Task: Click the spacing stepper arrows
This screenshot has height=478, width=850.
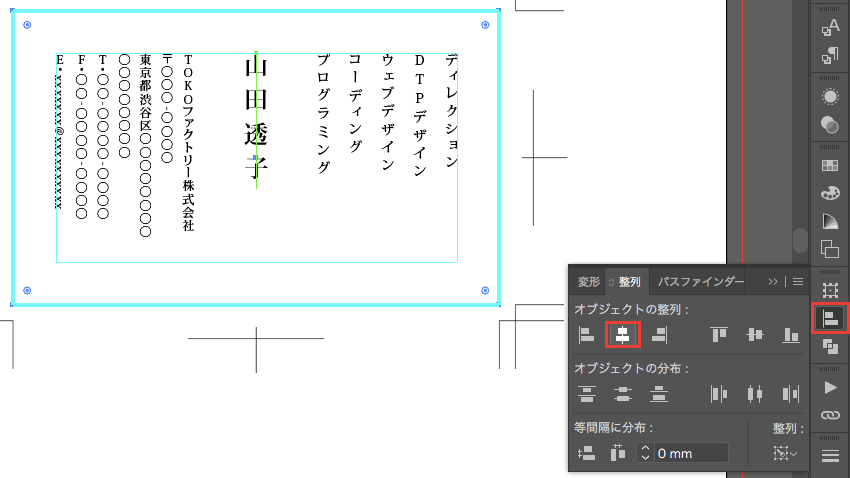Action: click(645, 453)
